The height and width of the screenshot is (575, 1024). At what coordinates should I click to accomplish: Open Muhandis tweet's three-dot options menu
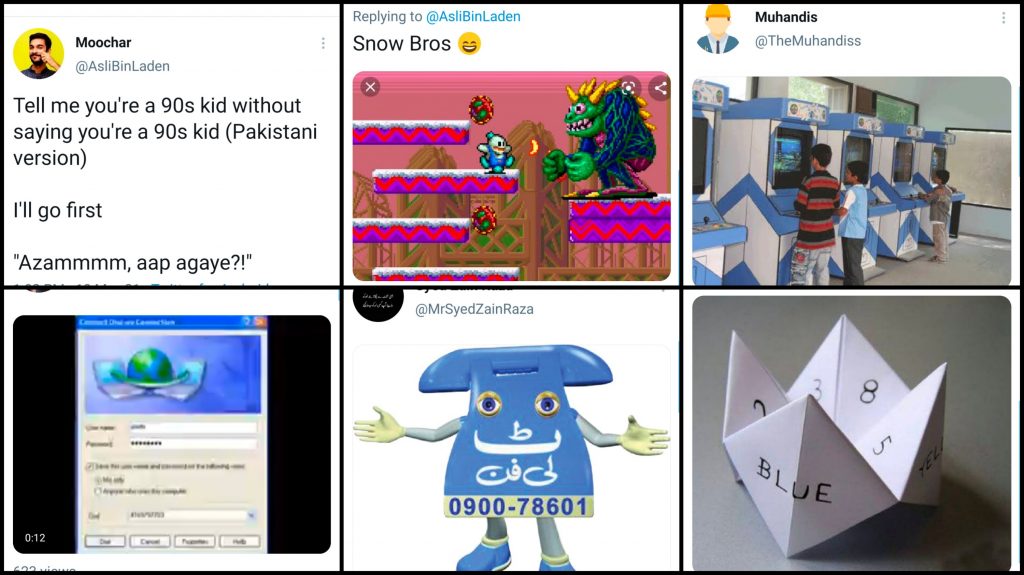click(1003, 18)
